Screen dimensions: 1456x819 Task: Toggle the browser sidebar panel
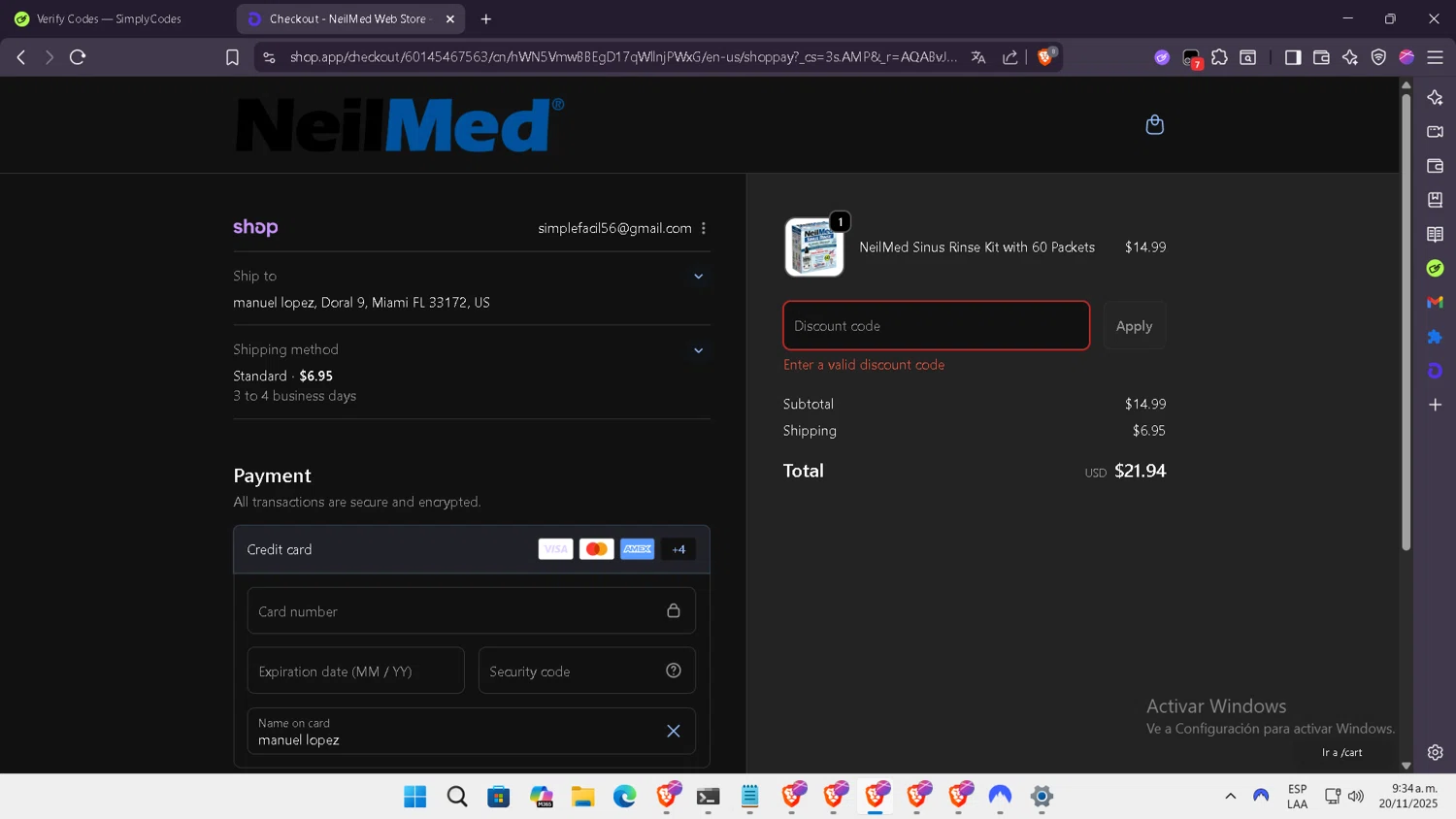point(1293,57)
